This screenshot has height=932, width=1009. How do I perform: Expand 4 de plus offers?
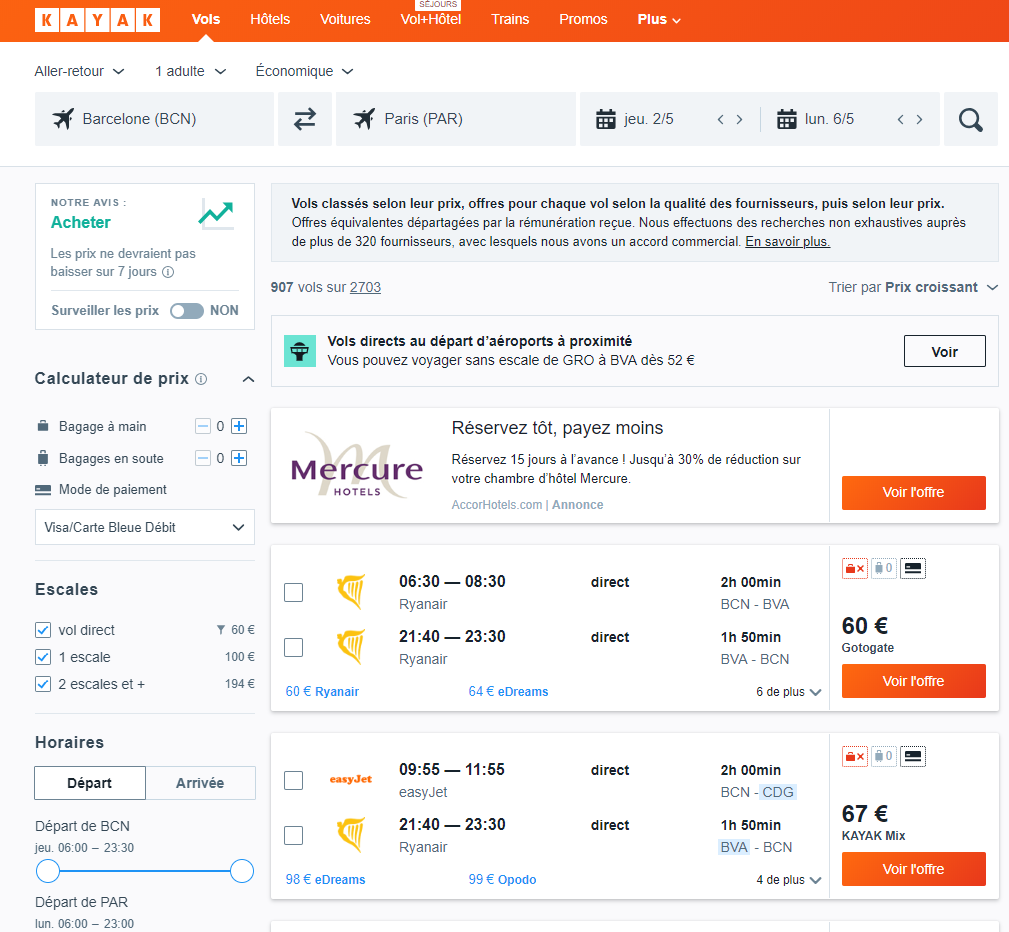pyautogui.click(x=788, y=880)
